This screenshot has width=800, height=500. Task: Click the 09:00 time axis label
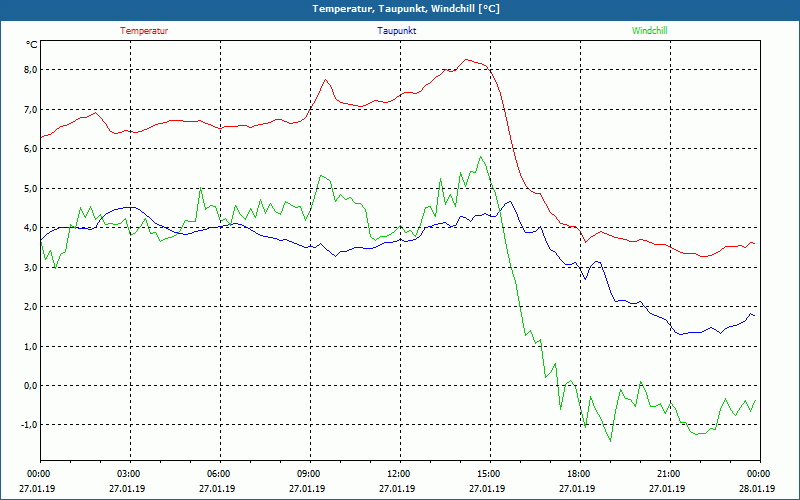310,474
